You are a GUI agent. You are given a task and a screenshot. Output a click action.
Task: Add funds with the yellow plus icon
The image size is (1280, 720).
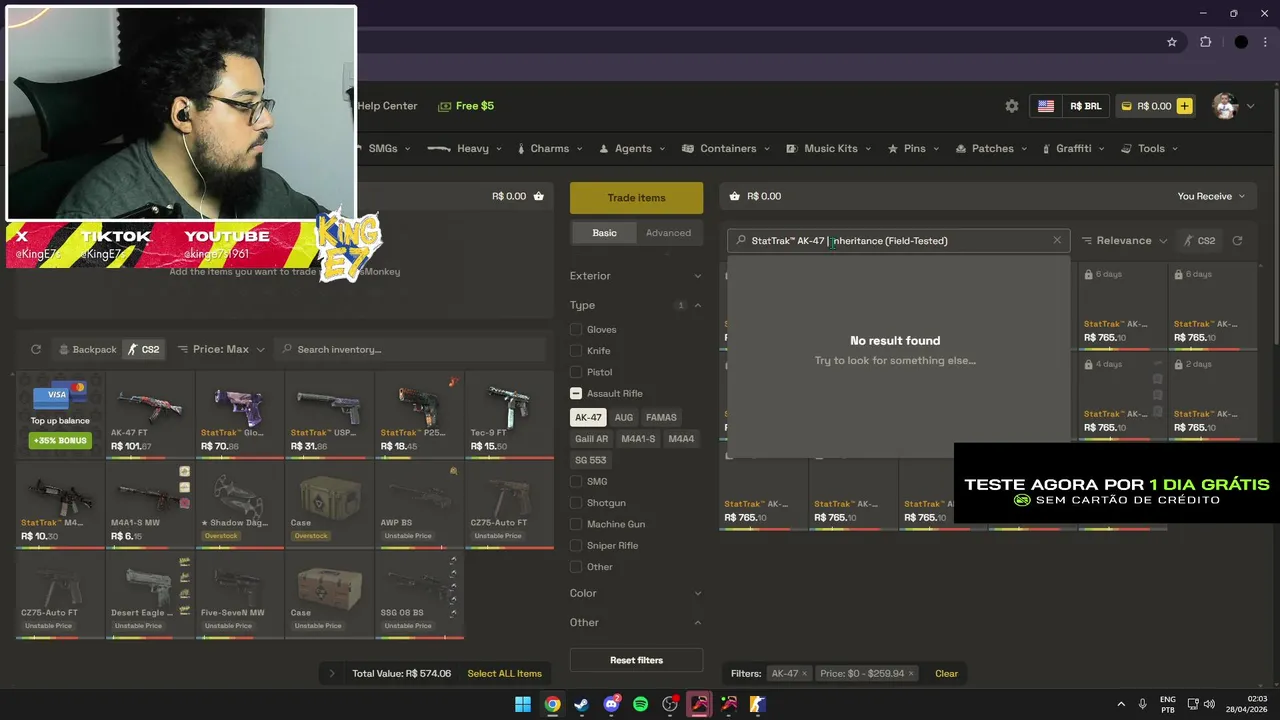click(1185, 106)
